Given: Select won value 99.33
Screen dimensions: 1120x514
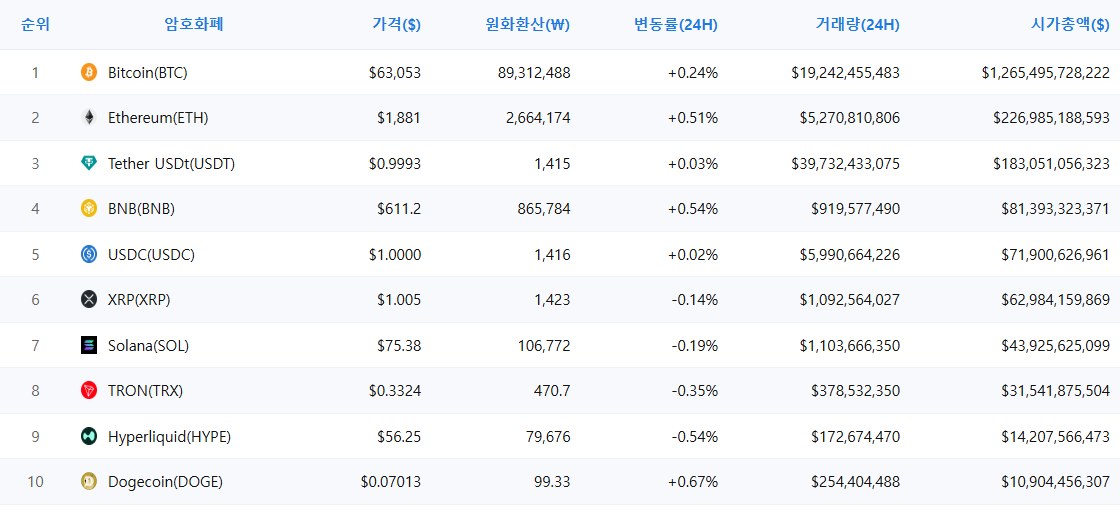Looking at the screenshot, I should 553,482.
